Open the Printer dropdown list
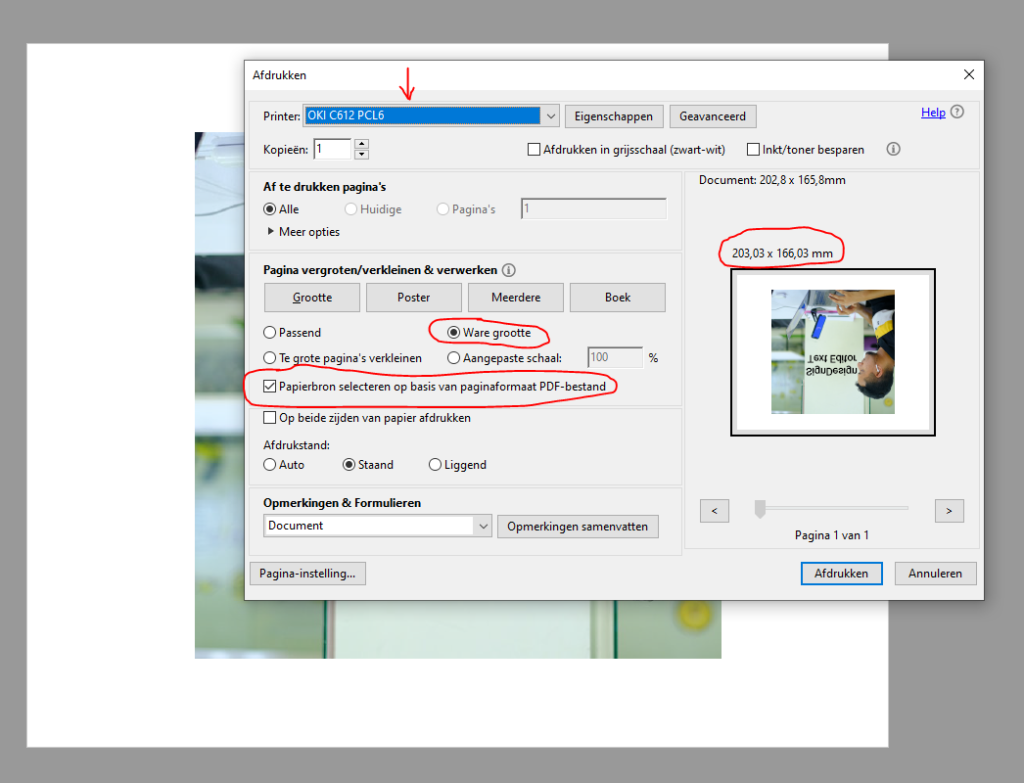The image size is (1024, 783). 550,116
